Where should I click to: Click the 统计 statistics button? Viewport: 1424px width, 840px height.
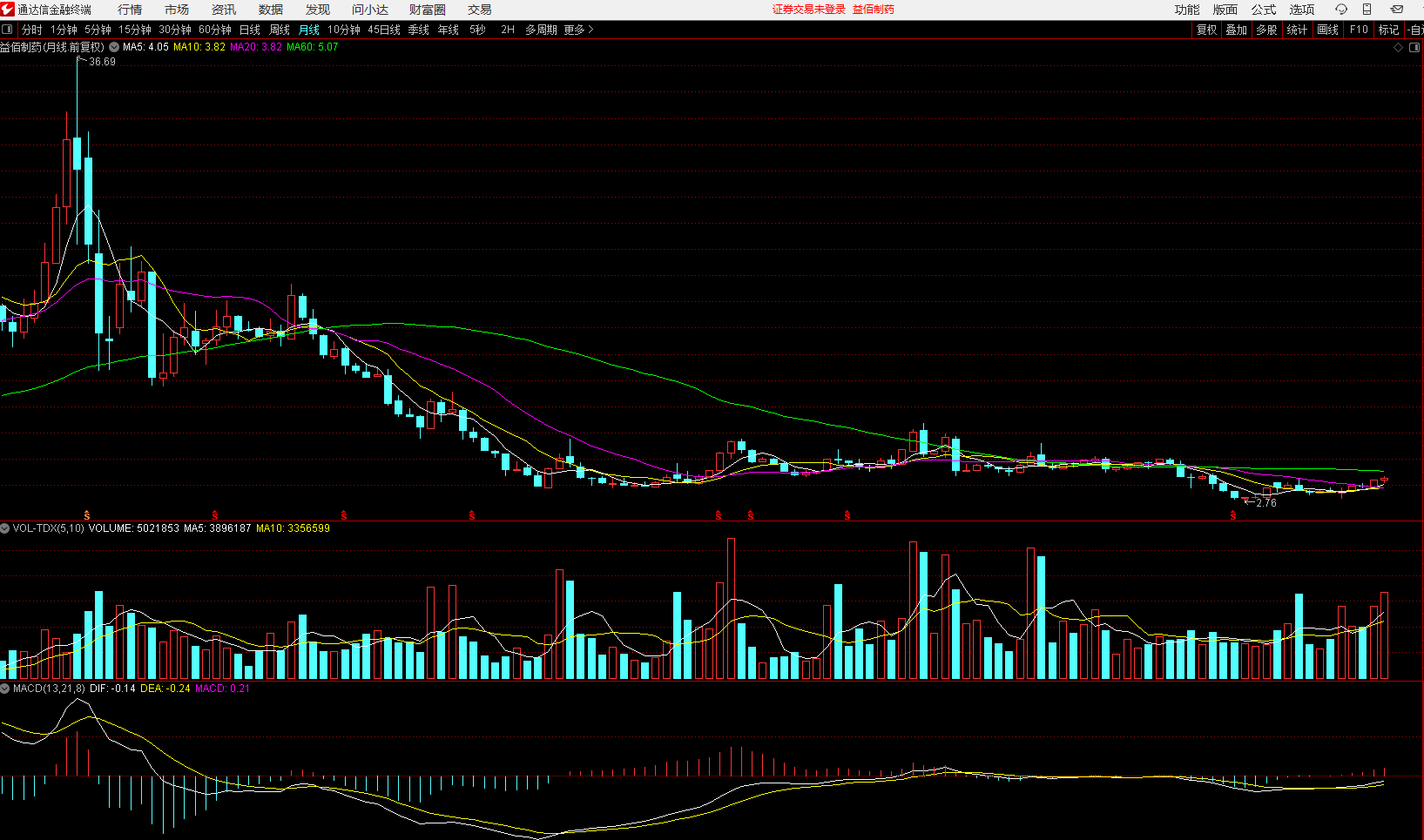click(x=1297, y=30)
